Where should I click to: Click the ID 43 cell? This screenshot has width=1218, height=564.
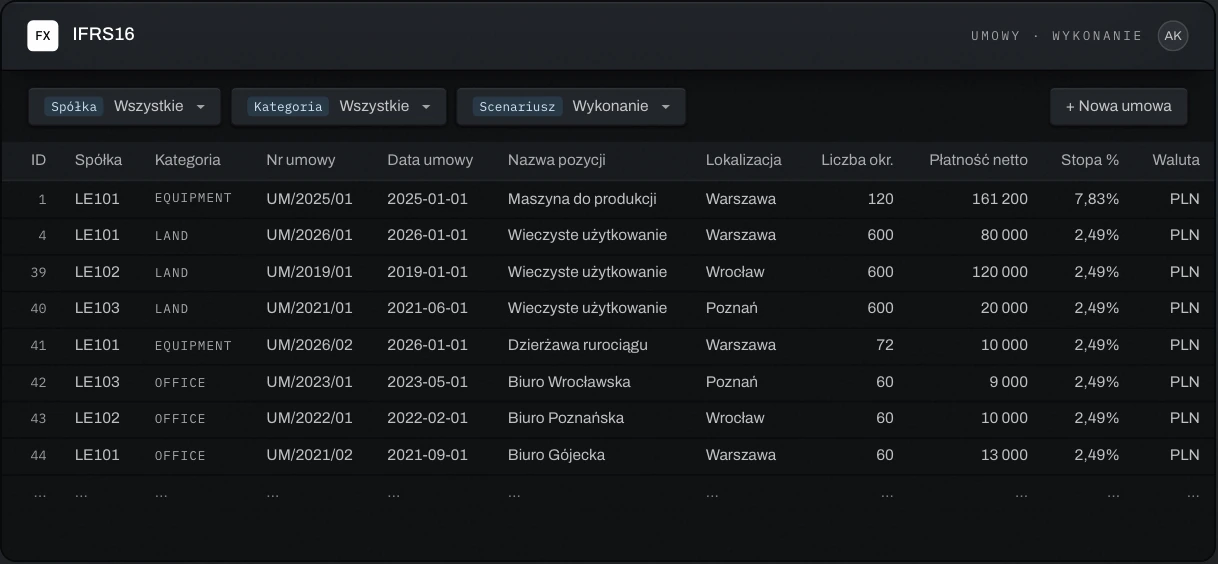39,418
